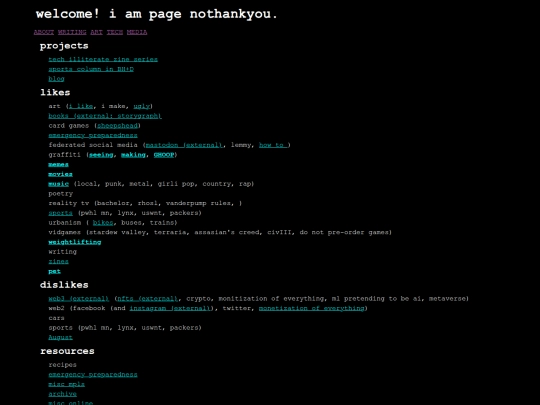Viewport: 540px width, 405px height.
Task: Click the 'likes' heading
Action: click(55, 92)
